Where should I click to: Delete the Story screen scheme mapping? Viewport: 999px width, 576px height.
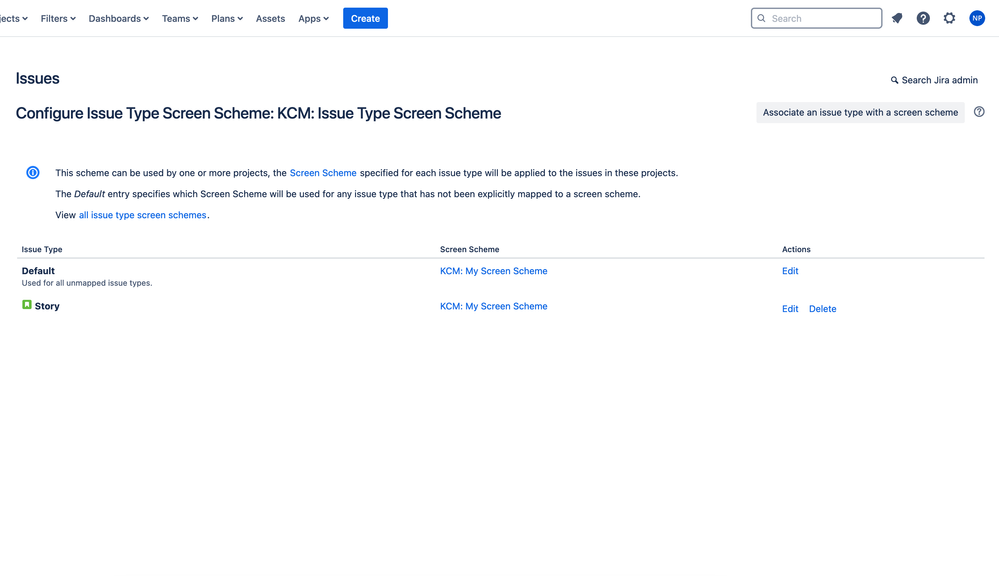(822, 308)
